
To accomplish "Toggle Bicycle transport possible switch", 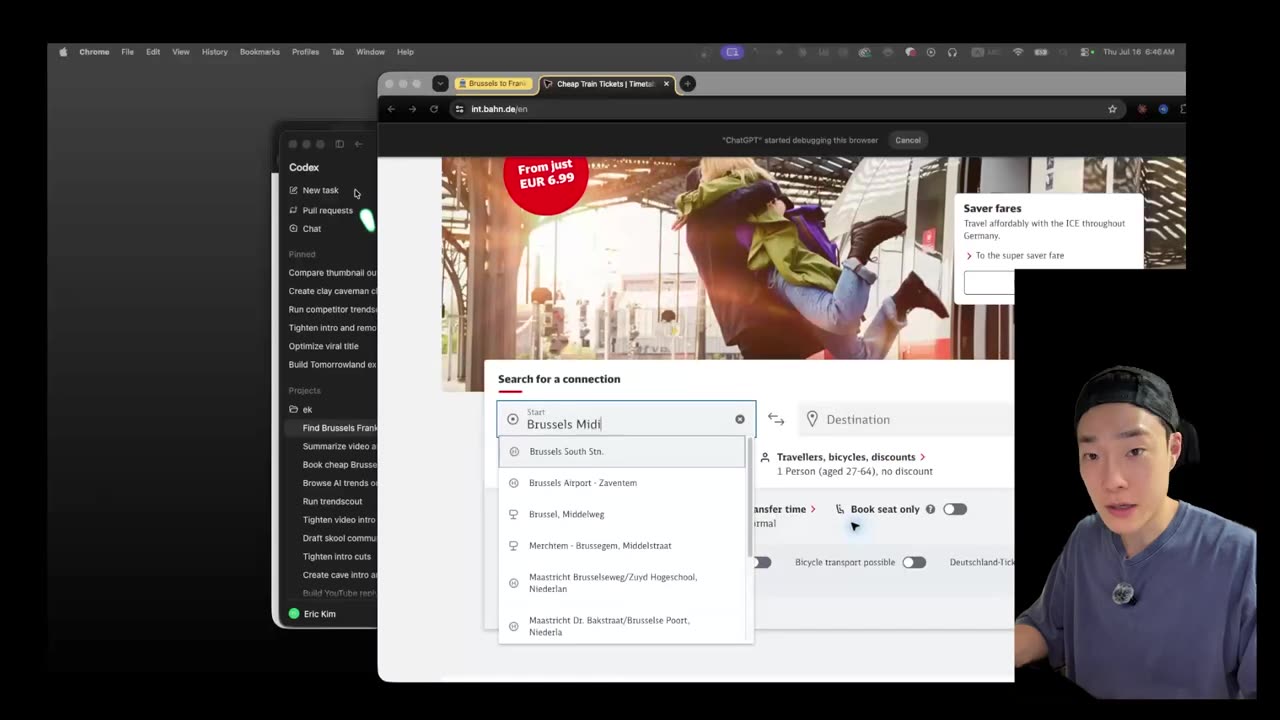I will (x=914, y=562).
